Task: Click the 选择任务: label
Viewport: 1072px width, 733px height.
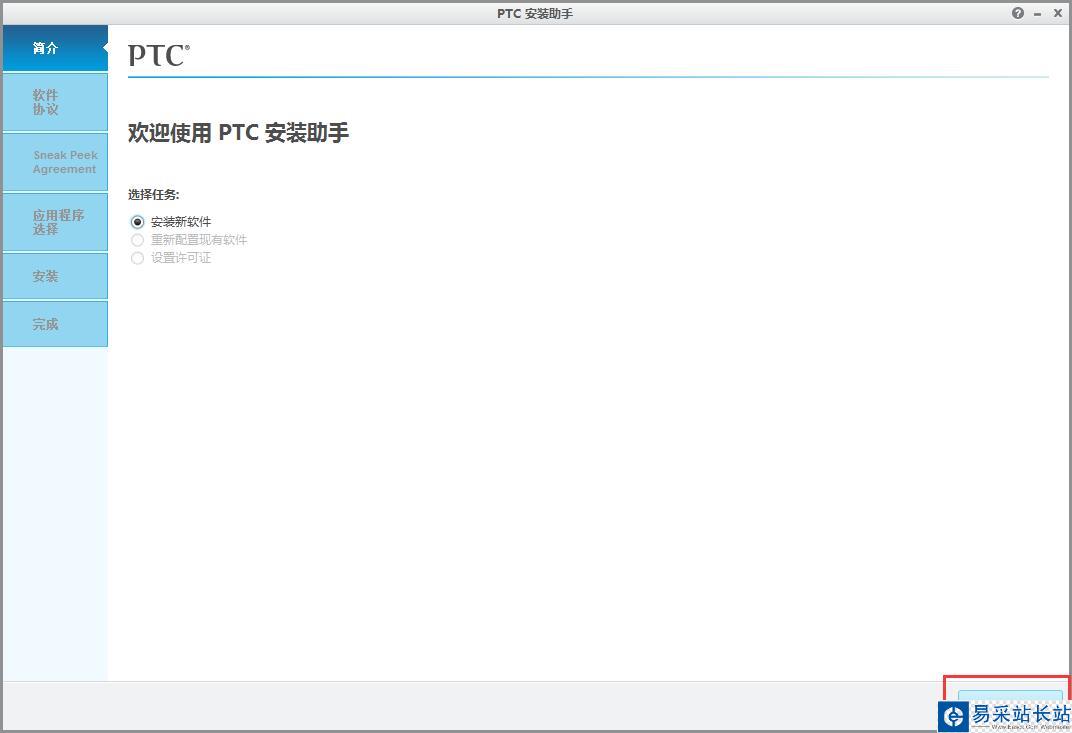Action: (154, 195)
